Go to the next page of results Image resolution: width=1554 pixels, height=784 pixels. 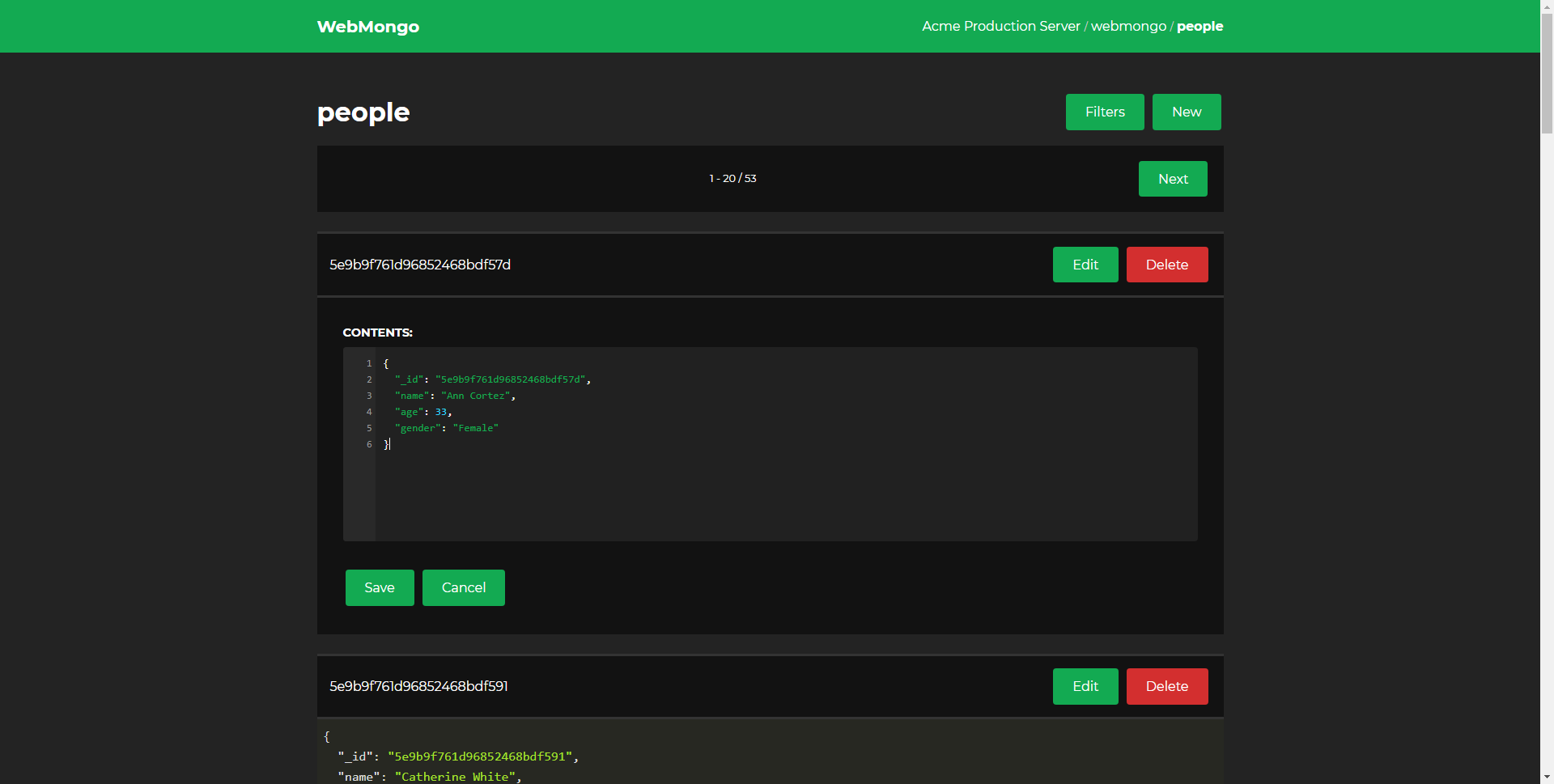[1172, 178]
